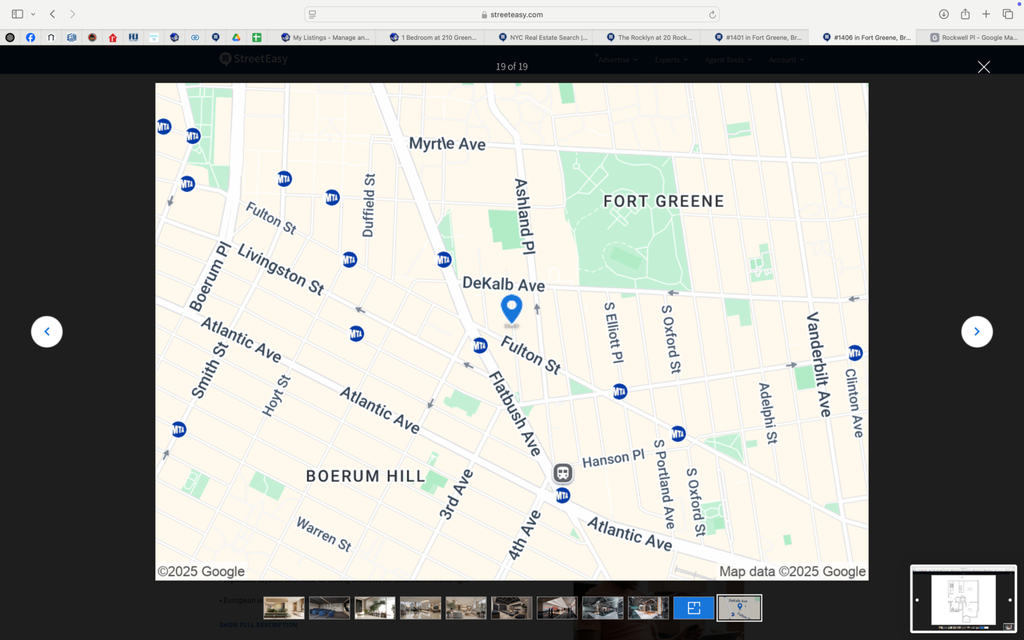Image resolution: width=1024 pixels, height=640 pixels.
Task: Show the tab overview
Action: click(1008, 14)
